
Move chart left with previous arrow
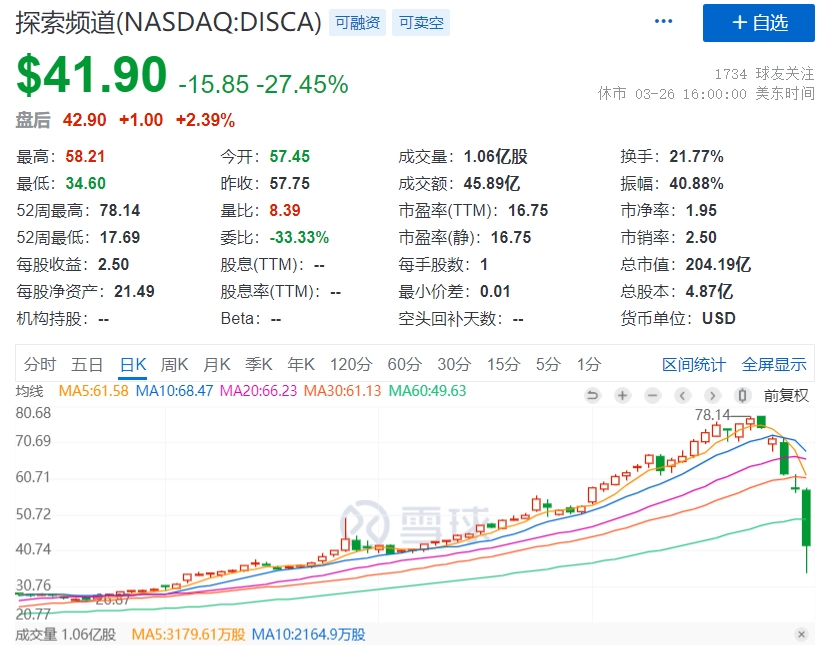click(x=682, y=395)
